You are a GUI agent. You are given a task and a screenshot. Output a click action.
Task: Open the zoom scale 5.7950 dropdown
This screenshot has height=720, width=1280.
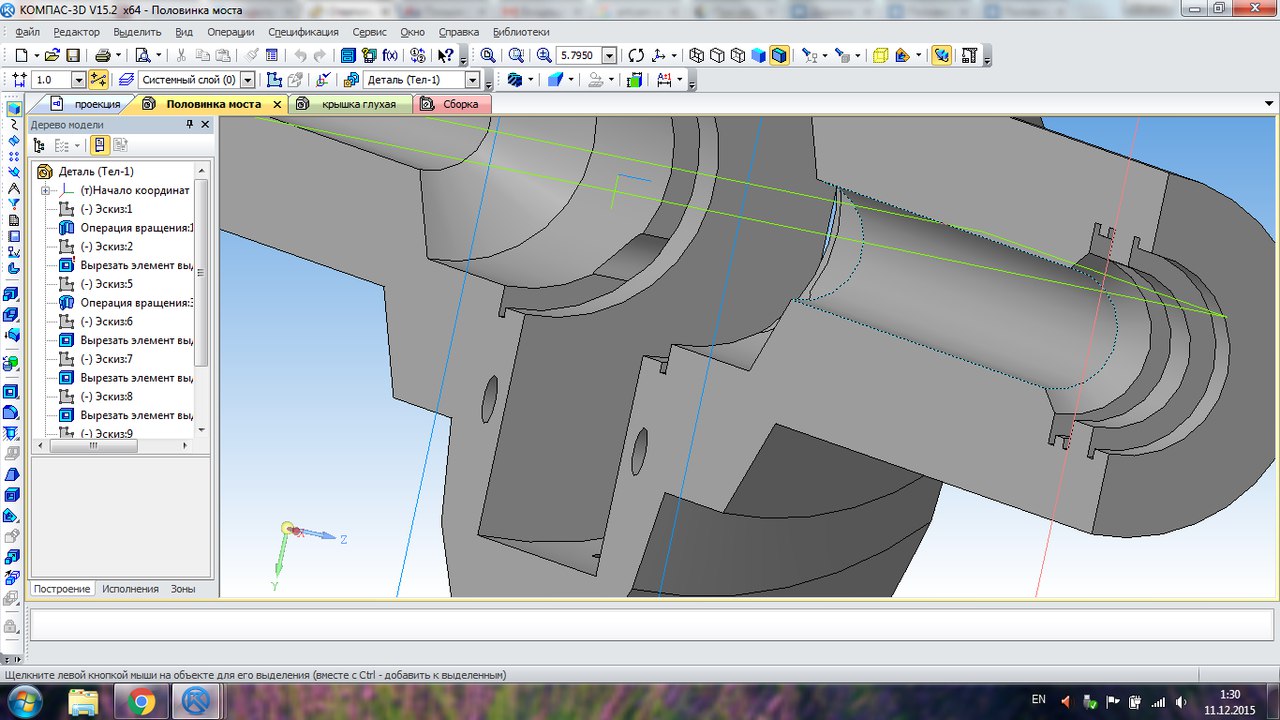609,56
